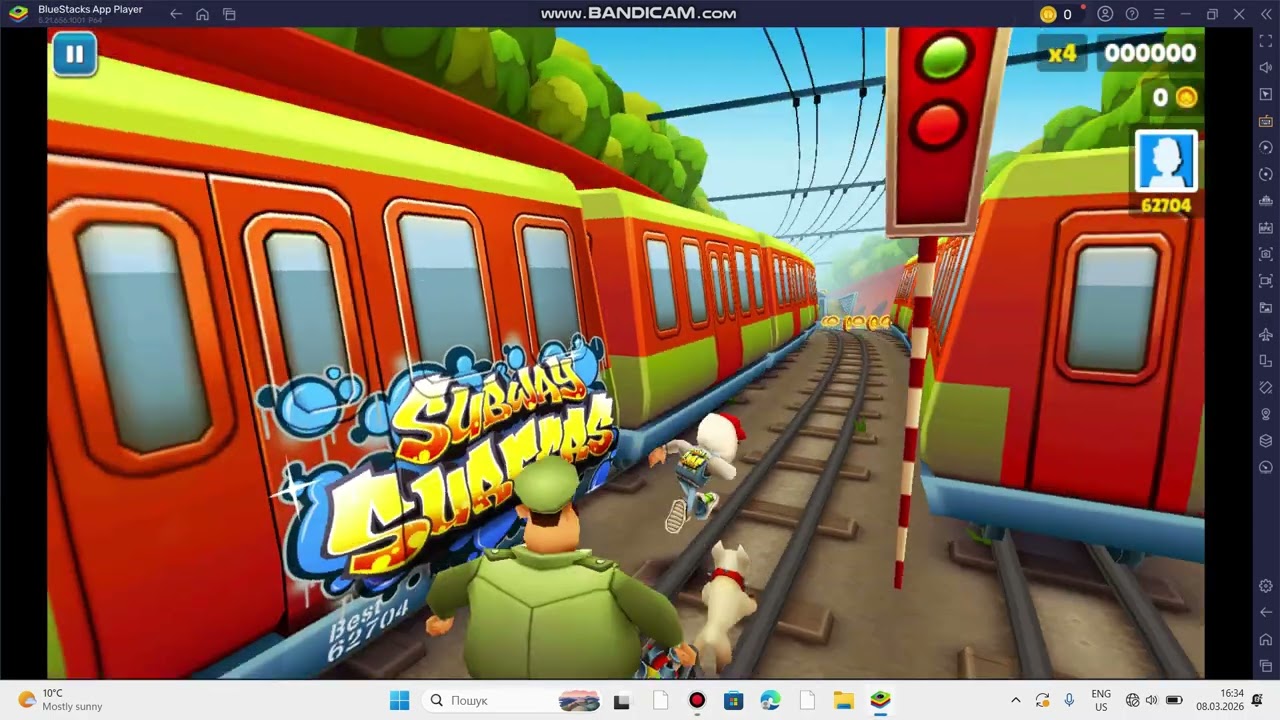Viewport: 1280px width, 720px height.
Task: Open File Explorer from the taskbar
Action: (x=843, y=700)
